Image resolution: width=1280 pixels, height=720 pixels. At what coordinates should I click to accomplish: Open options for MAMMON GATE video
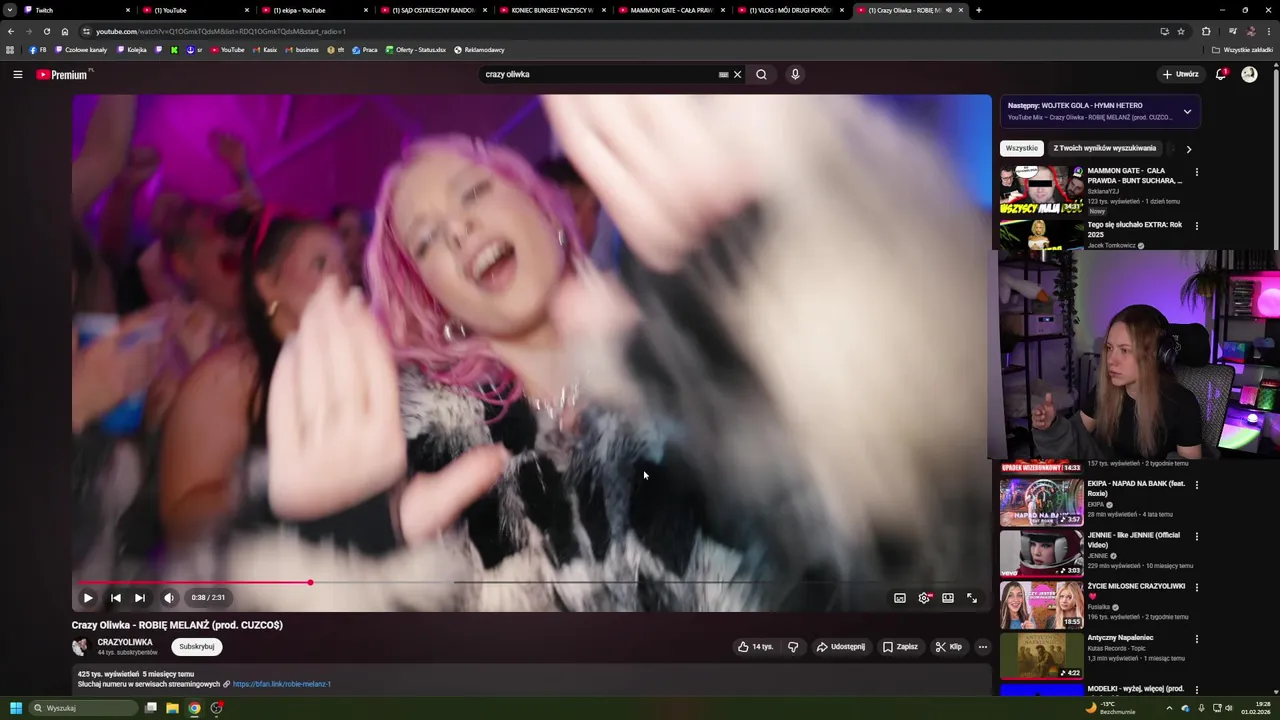pos(1196,172)
